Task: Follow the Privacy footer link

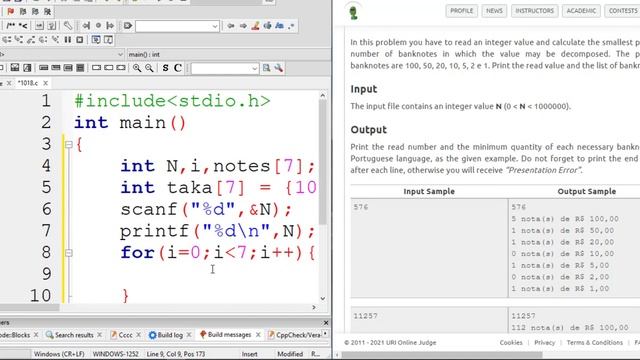Action: click(x=544, y=342)
